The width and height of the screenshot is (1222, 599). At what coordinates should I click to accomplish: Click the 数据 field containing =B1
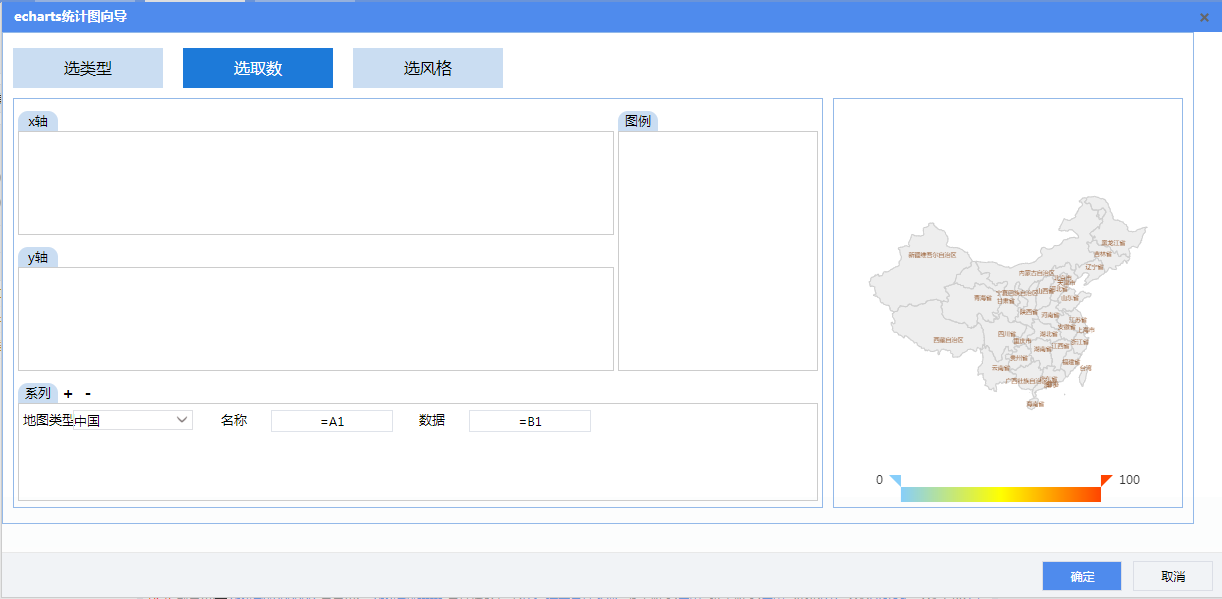[x=530, y=421]
